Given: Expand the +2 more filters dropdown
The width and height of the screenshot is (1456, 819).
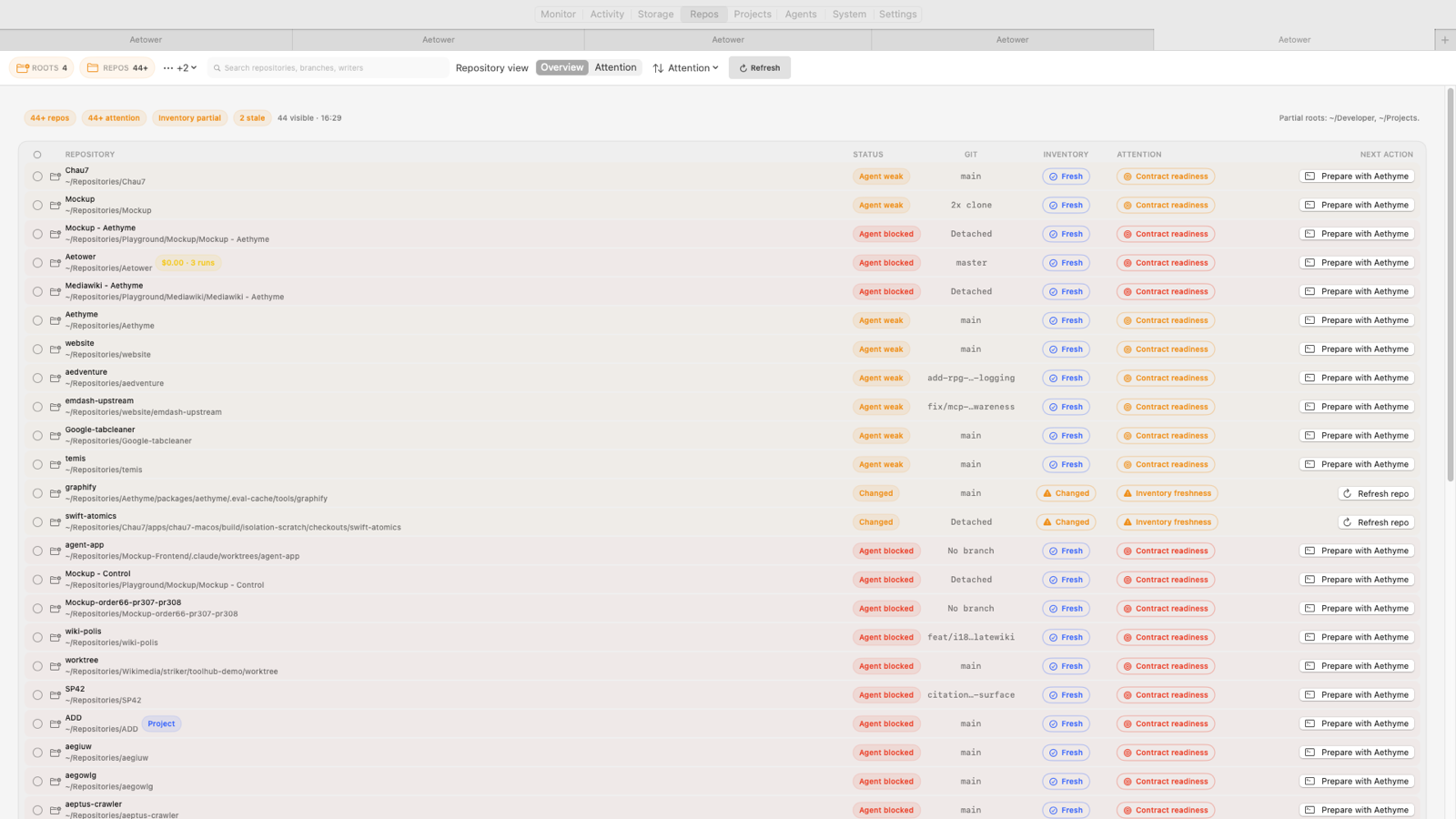Looking at the screenshot, I should click(x=180, y=68).
